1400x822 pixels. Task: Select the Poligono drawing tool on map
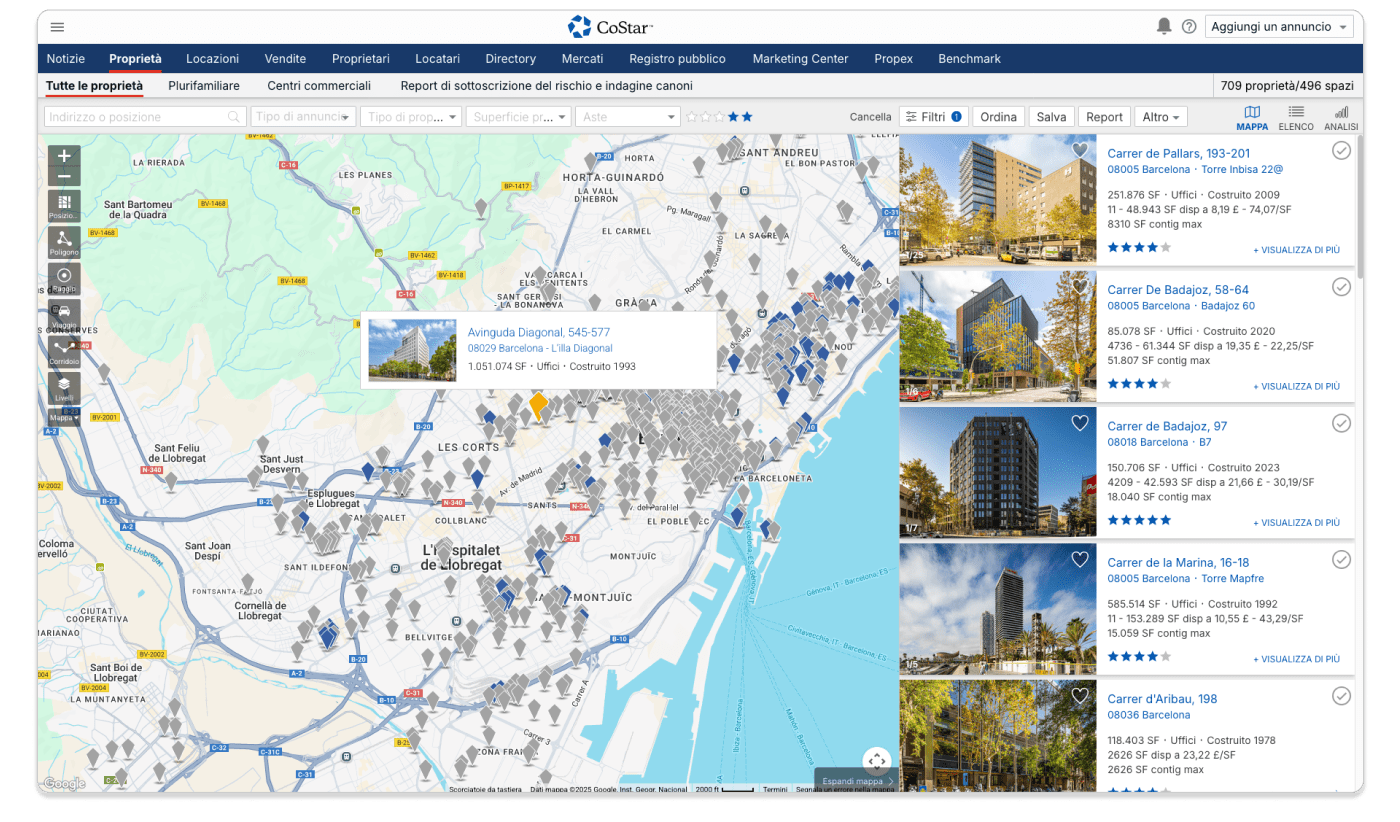[64, 242]
